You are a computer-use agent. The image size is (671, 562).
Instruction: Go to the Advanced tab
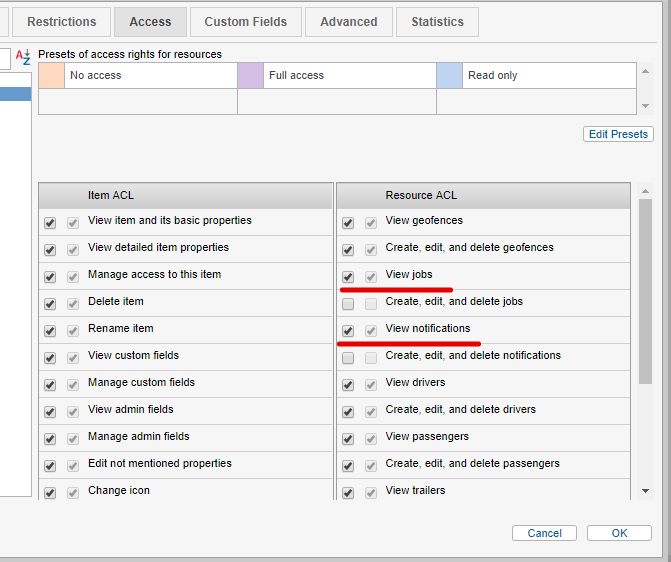pos(349,21)
